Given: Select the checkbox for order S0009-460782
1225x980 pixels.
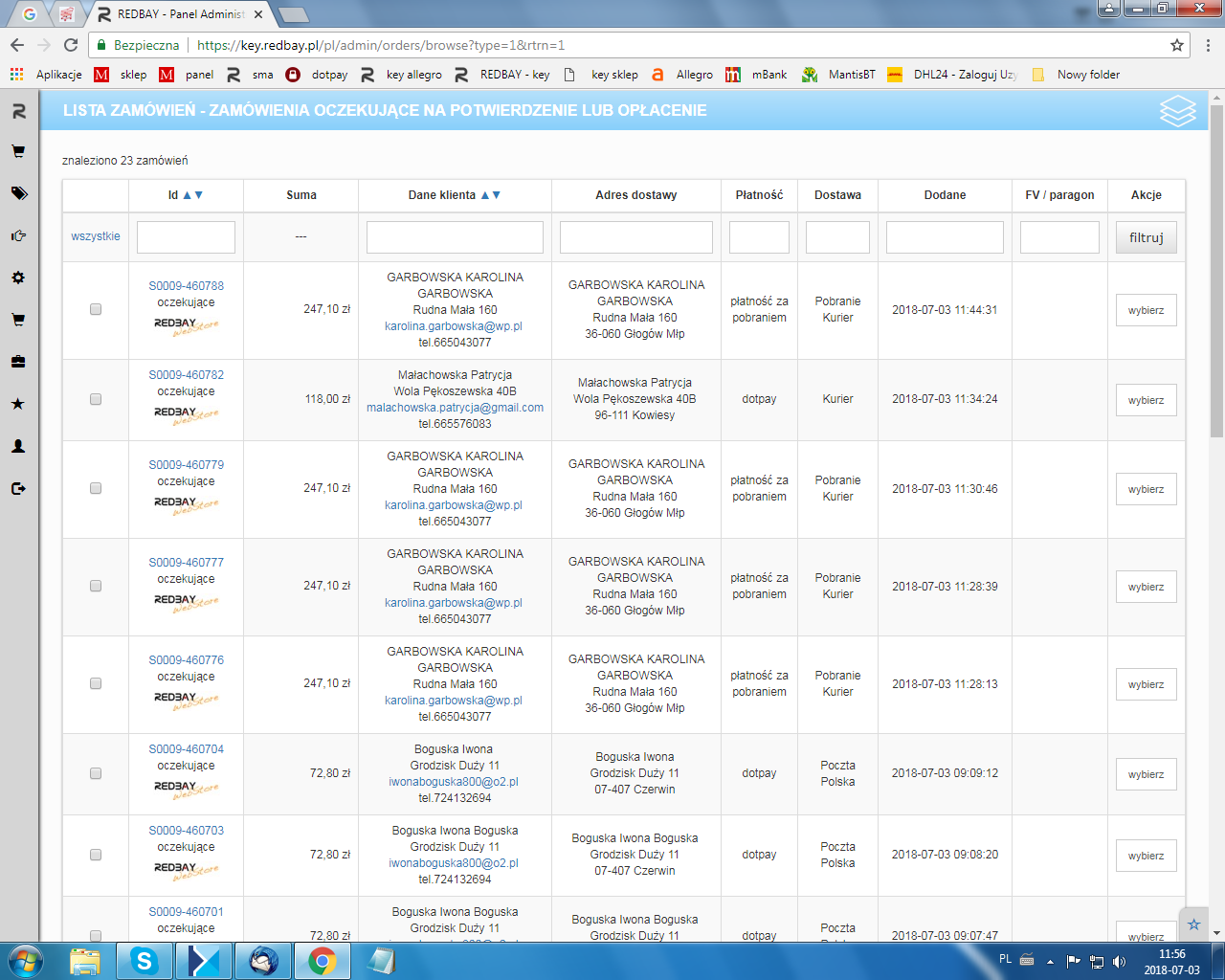Looking at the screenshot, I should coord(96,399).
